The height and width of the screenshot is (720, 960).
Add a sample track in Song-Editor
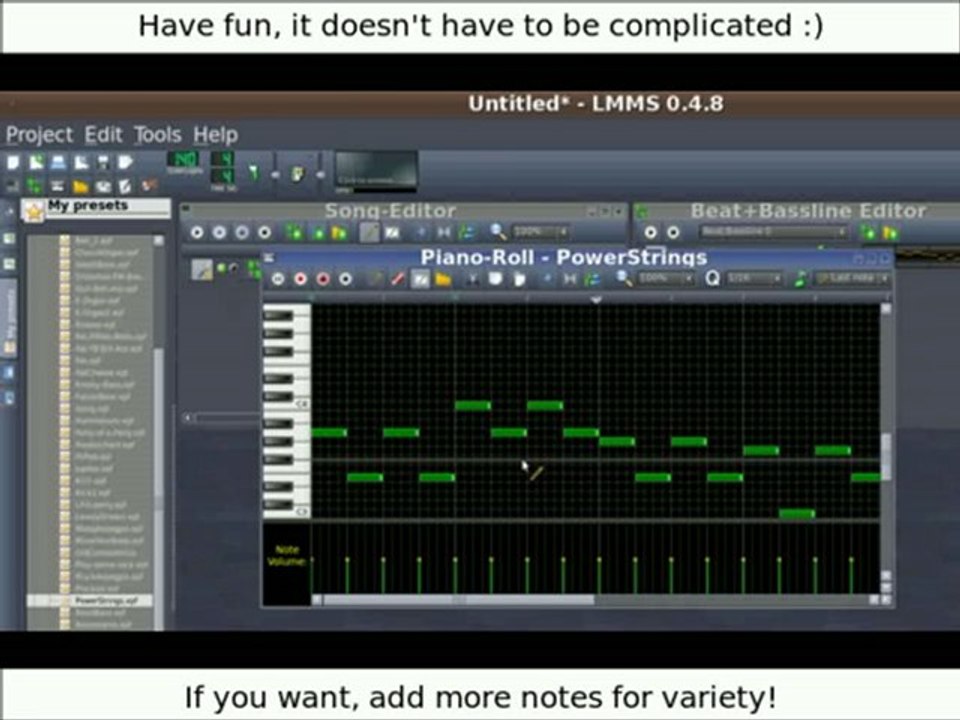pos(317,233)
